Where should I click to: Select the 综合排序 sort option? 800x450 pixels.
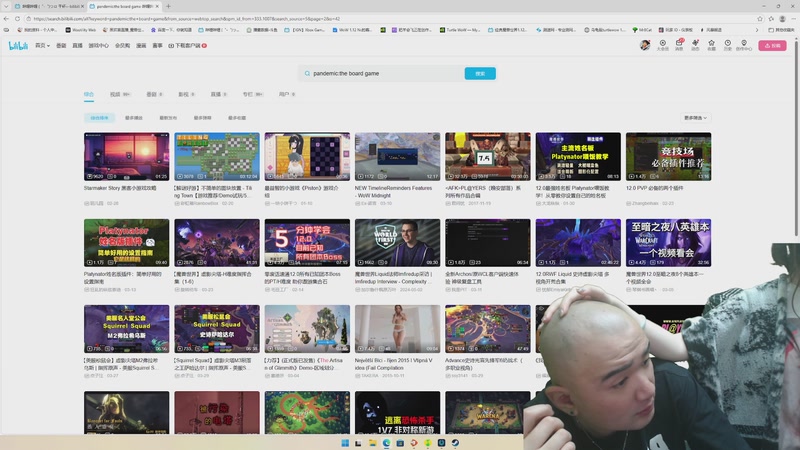pos(99,118)
